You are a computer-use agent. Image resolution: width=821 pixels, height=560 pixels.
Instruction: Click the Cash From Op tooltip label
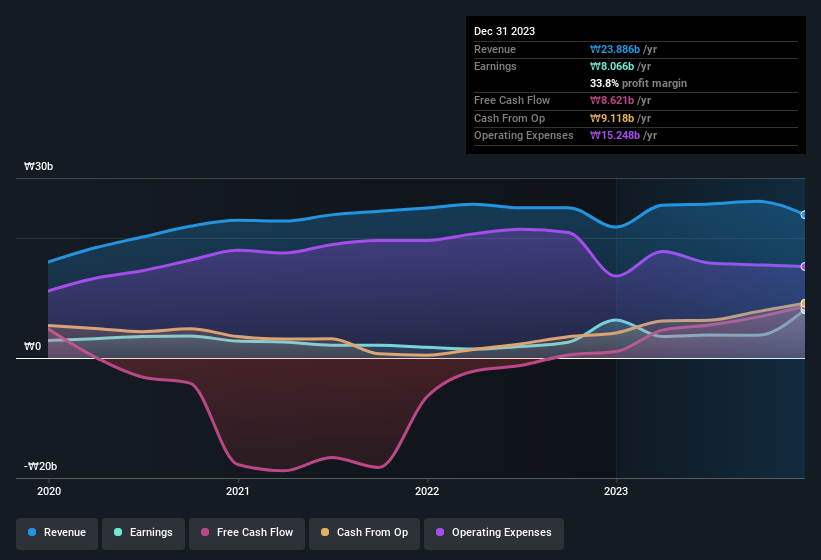[x=509, y=118]
